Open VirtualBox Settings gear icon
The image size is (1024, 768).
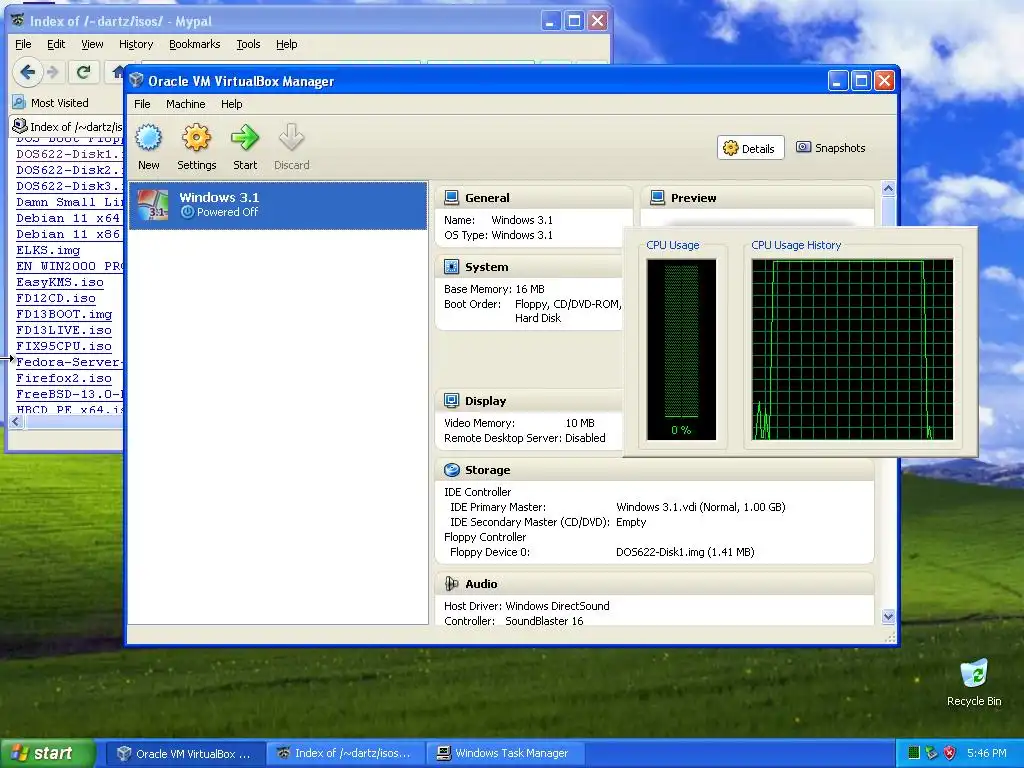click(x=196, y=138)
